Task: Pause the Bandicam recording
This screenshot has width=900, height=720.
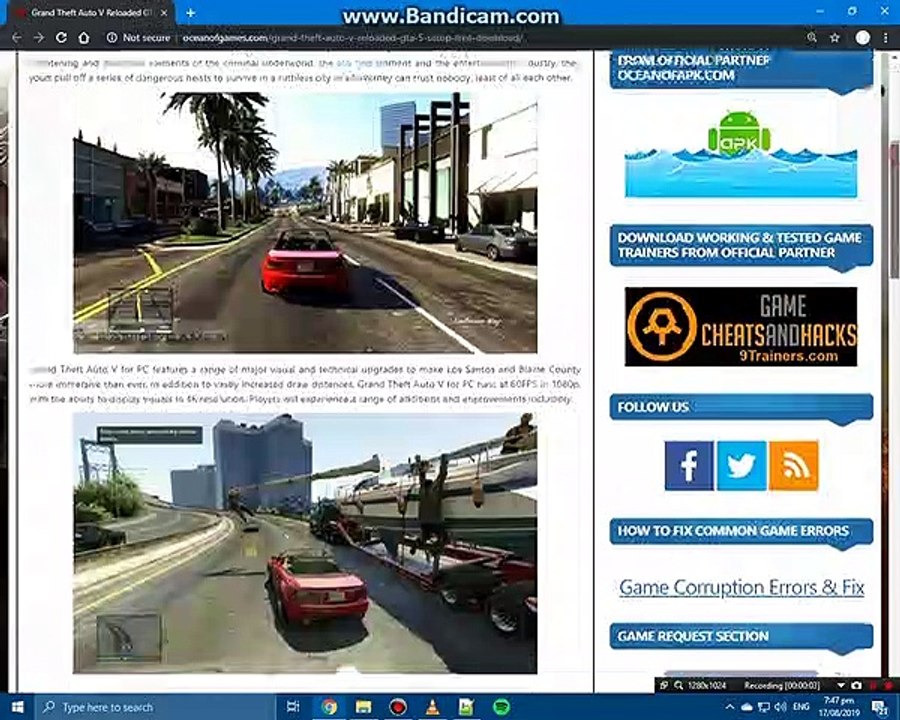Action: click(874, 686)
